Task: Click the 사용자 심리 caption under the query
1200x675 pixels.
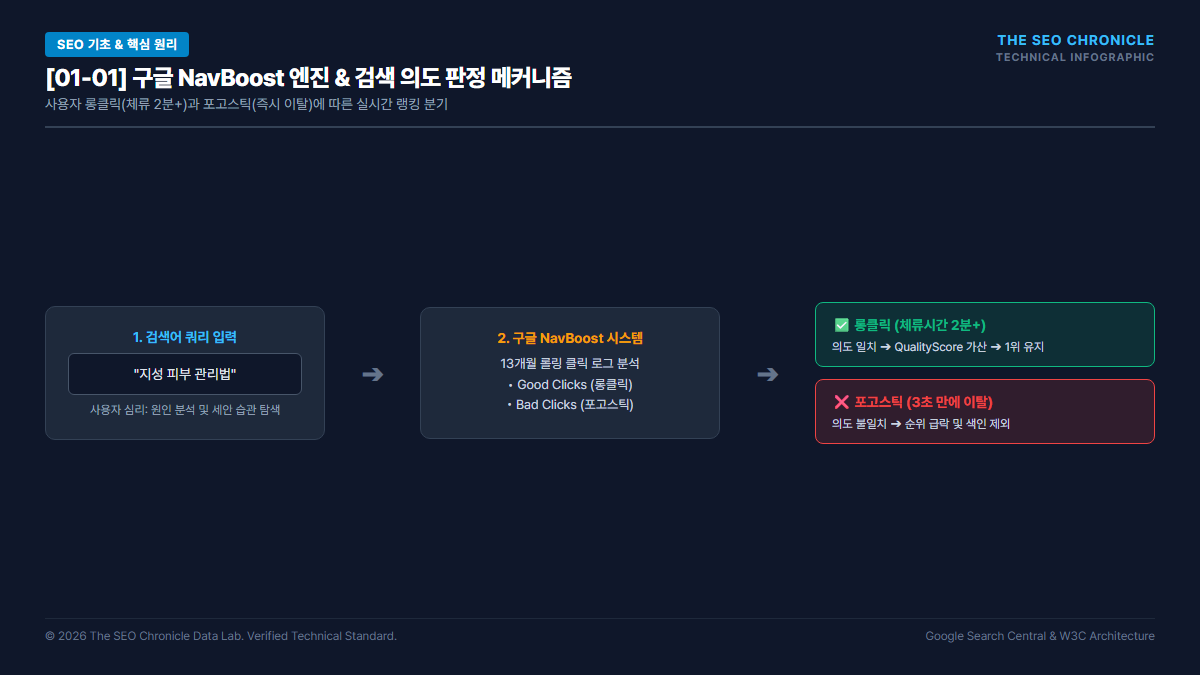Action: (185, 409)
